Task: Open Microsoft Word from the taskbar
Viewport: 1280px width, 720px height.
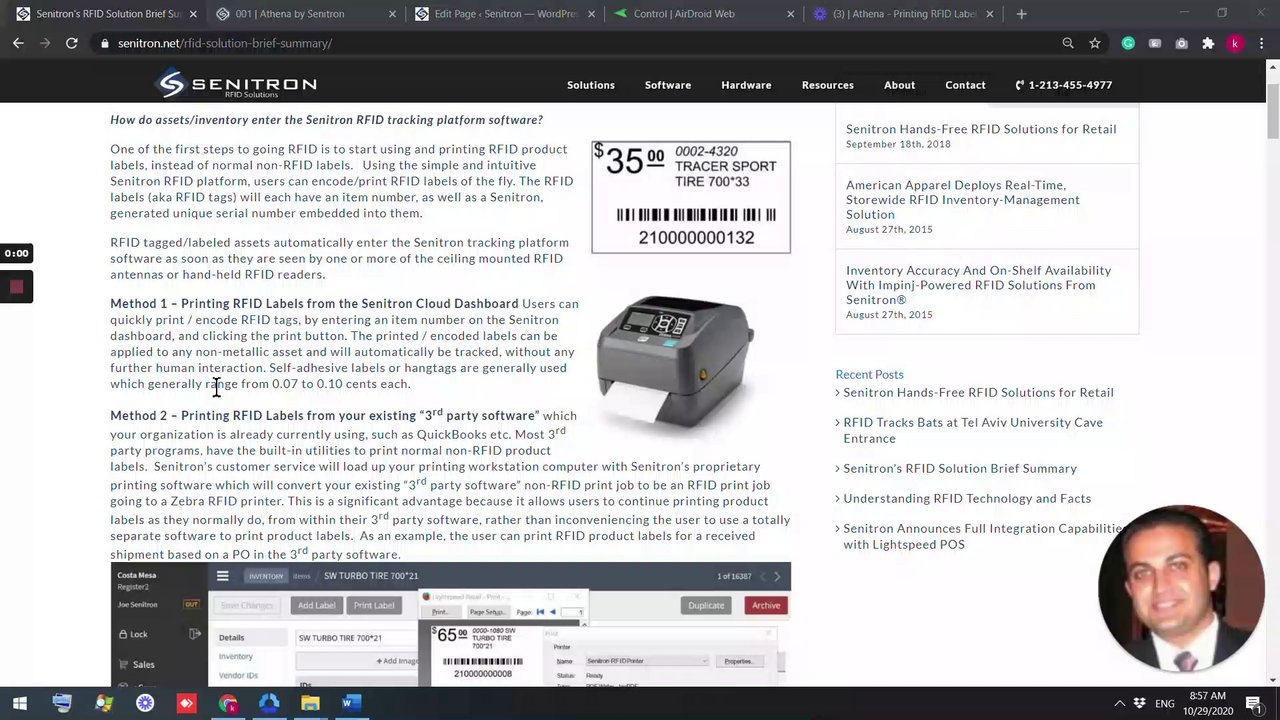Action: (x=350, y=703)
